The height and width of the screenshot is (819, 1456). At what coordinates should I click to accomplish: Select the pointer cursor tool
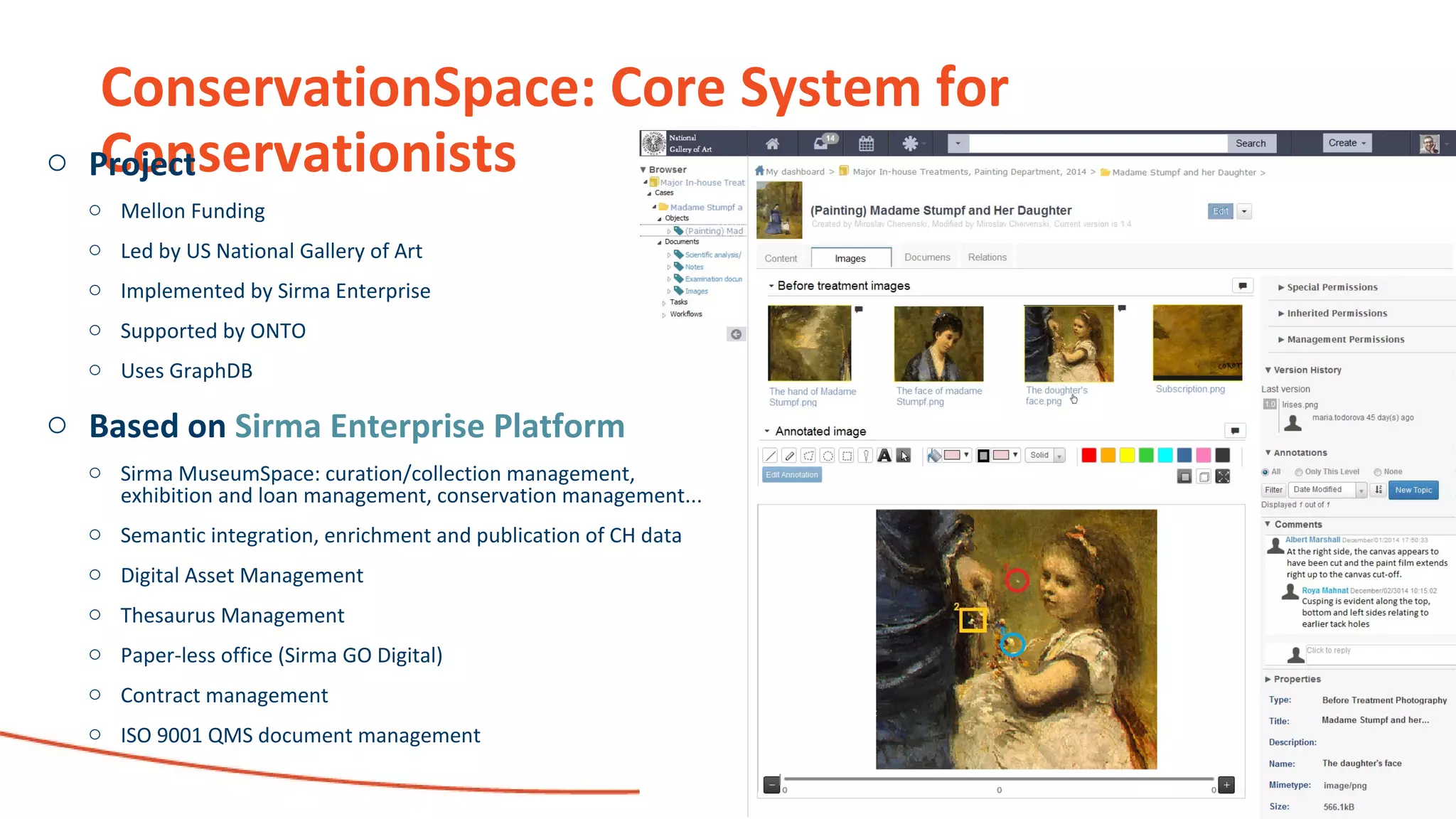(904, 456)
